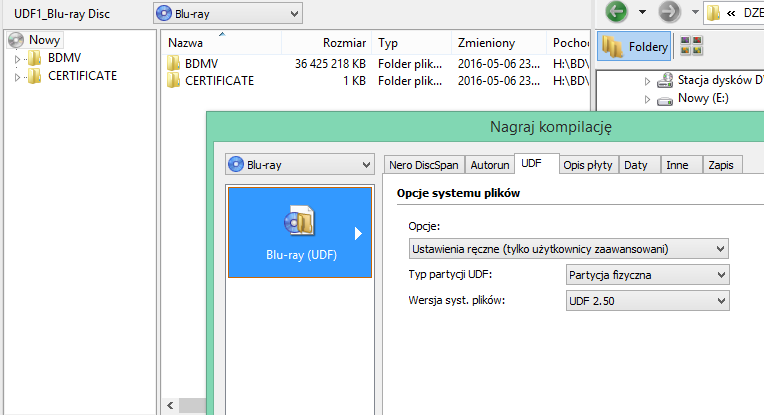This screenshot has width=764, height=415.
Task: Click horizontal scrollbar left arrow
Action: pyautogui.click(x=171, y=405)
